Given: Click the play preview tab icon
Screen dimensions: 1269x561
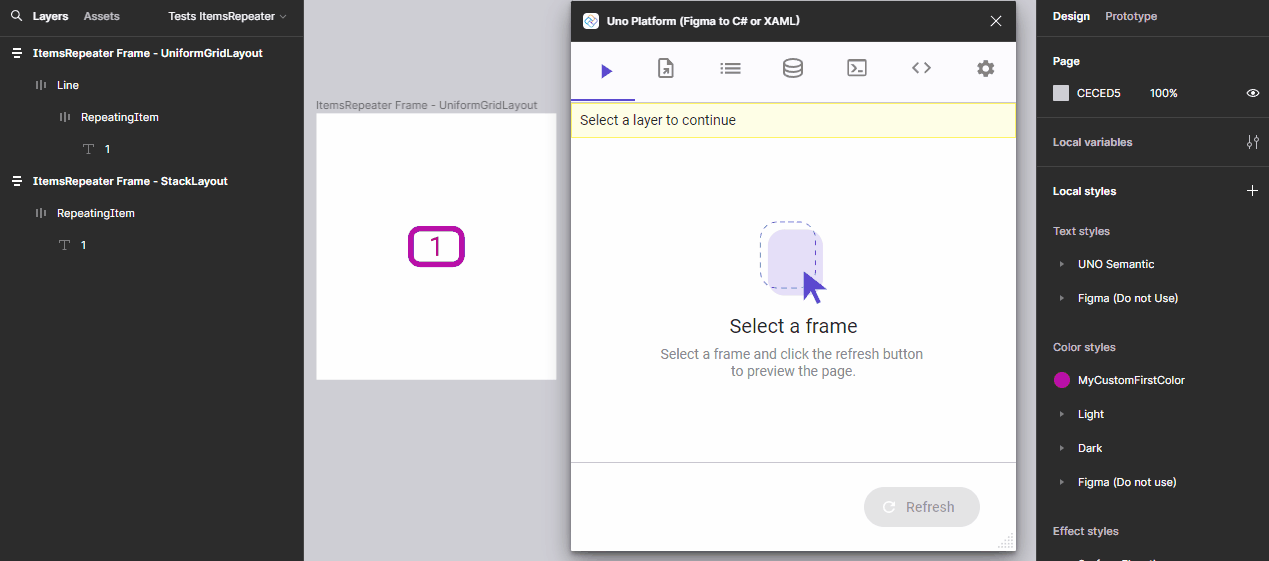Looking at the screenshot, I should [606, 70].
